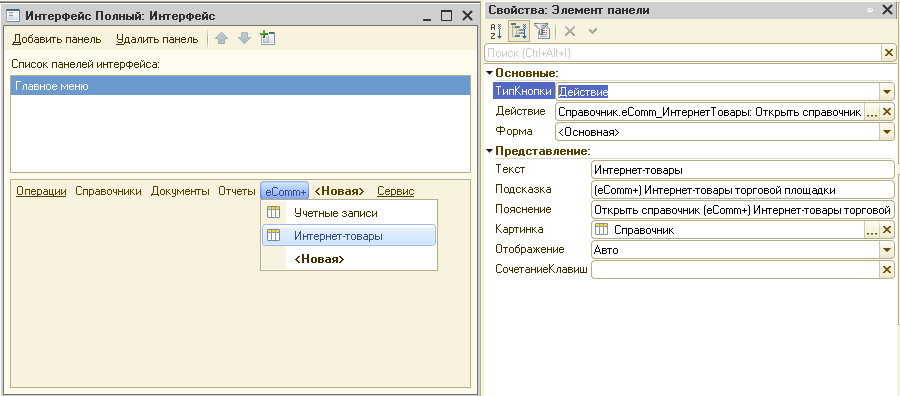Click <Новая> entry inside eComm+ submenu
The height and width of the screenshot is (396, 900).
coord(349,259)
